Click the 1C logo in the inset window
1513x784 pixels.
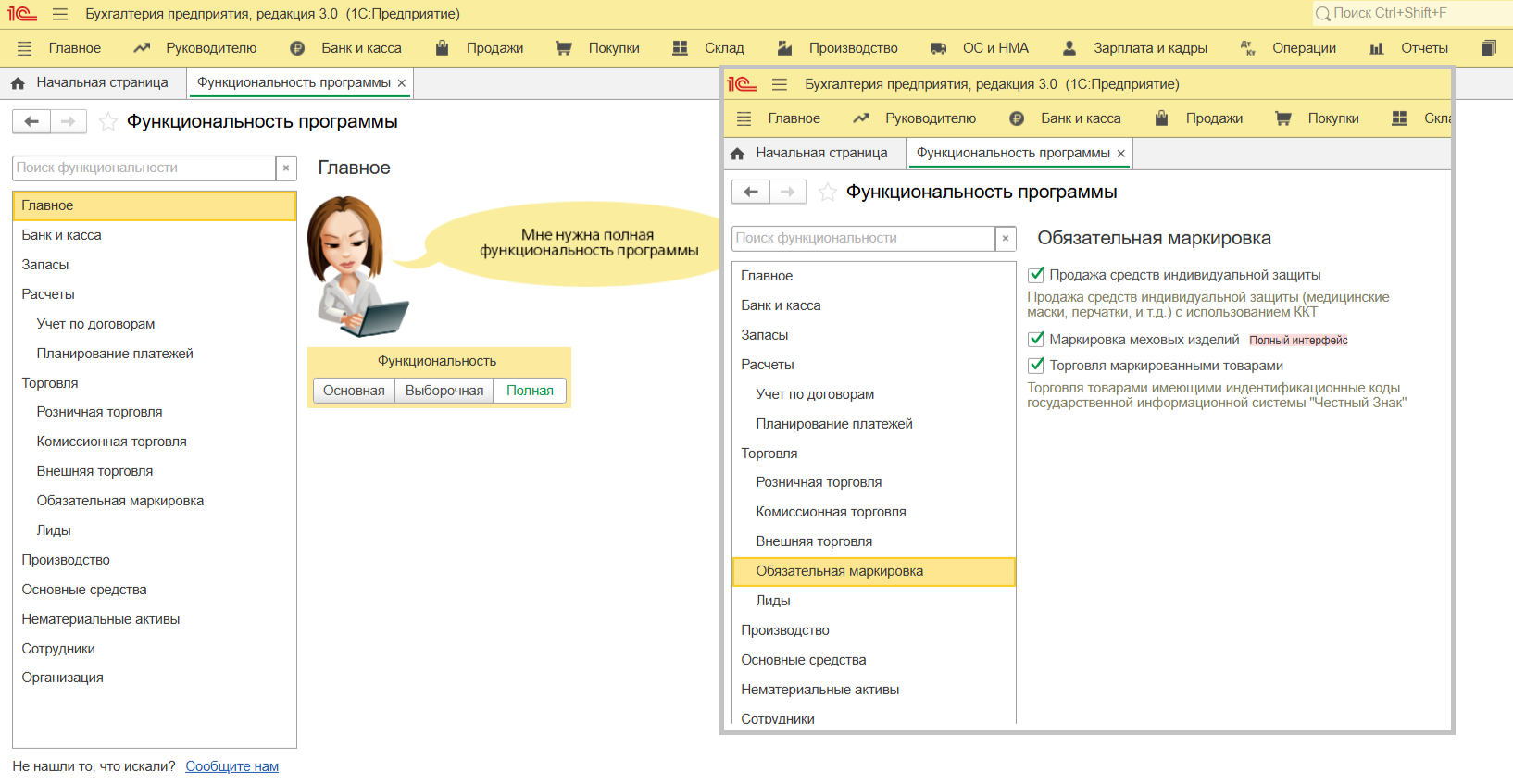(742, 84)
